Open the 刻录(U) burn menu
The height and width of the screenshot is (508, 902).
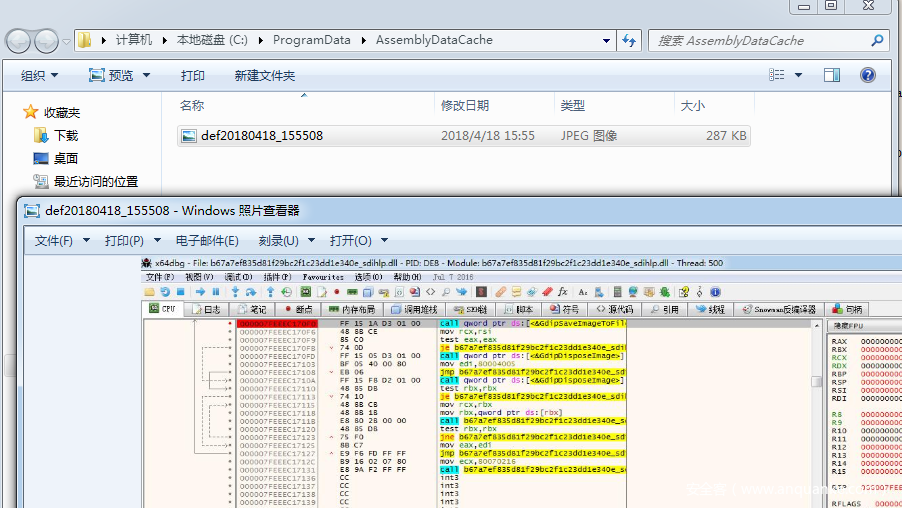pyautogui.click(x=286, y=241)
